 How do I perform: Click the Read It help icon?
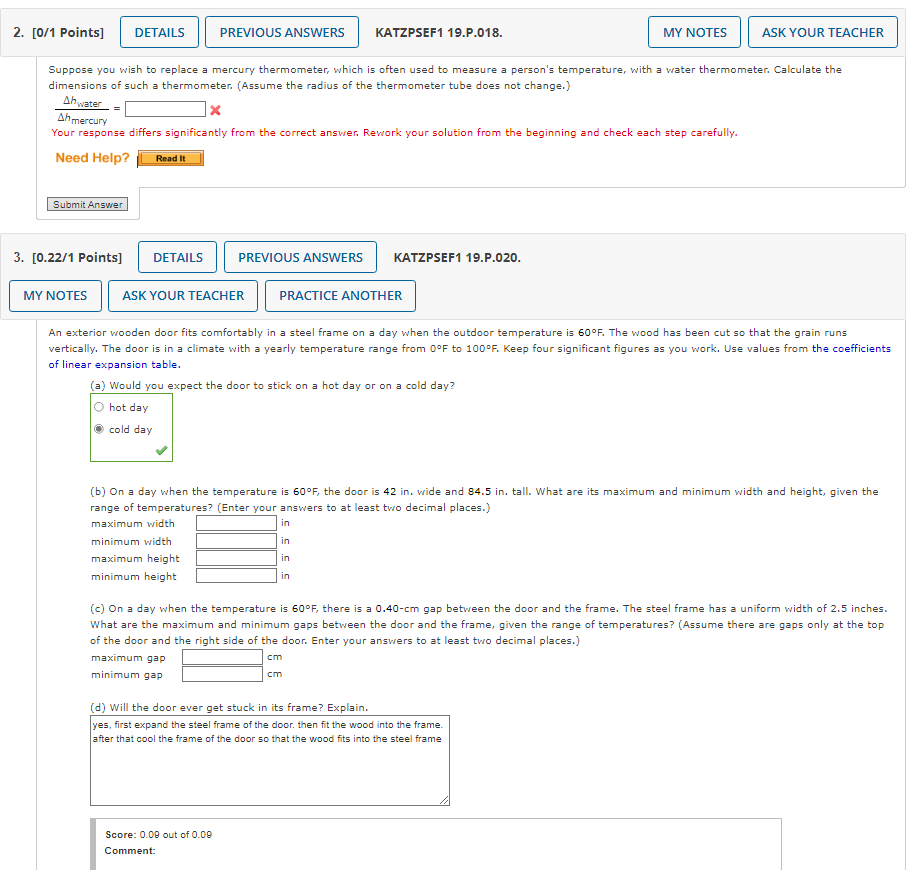point(170,157)
